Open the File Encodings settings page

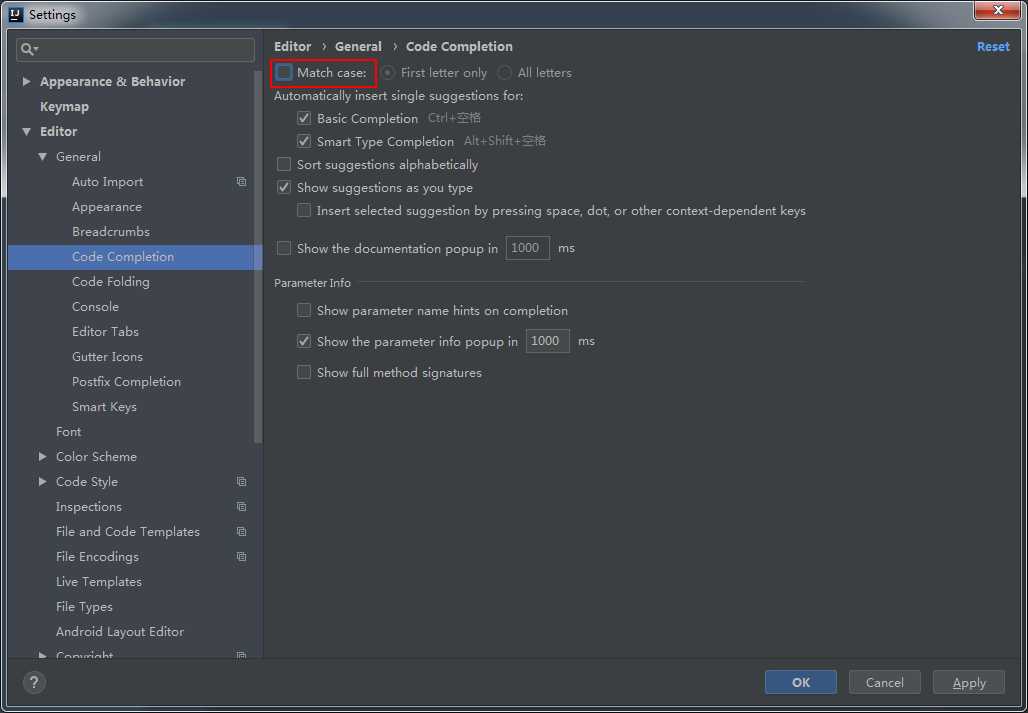pos(97,556)
